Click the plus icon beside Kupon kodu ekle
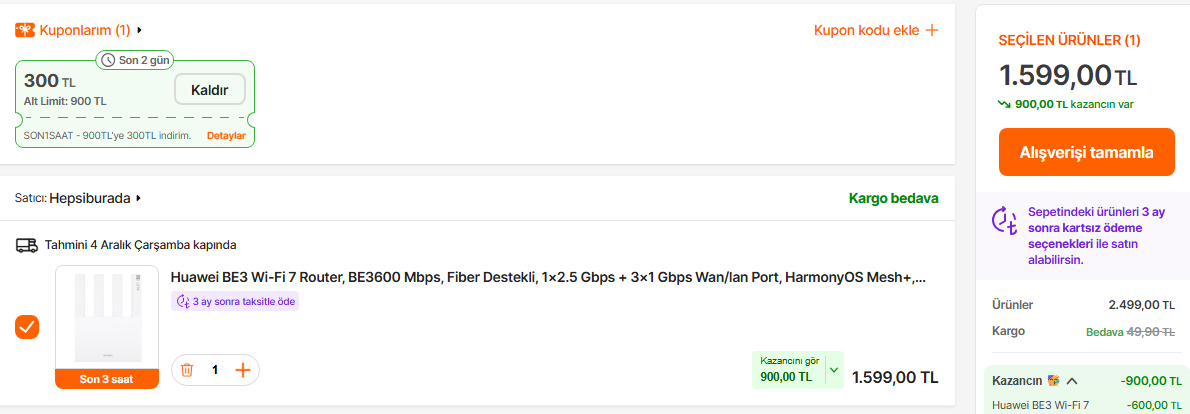The width and height of the screenshot is (1190, 414). click(x=932, y=30)
